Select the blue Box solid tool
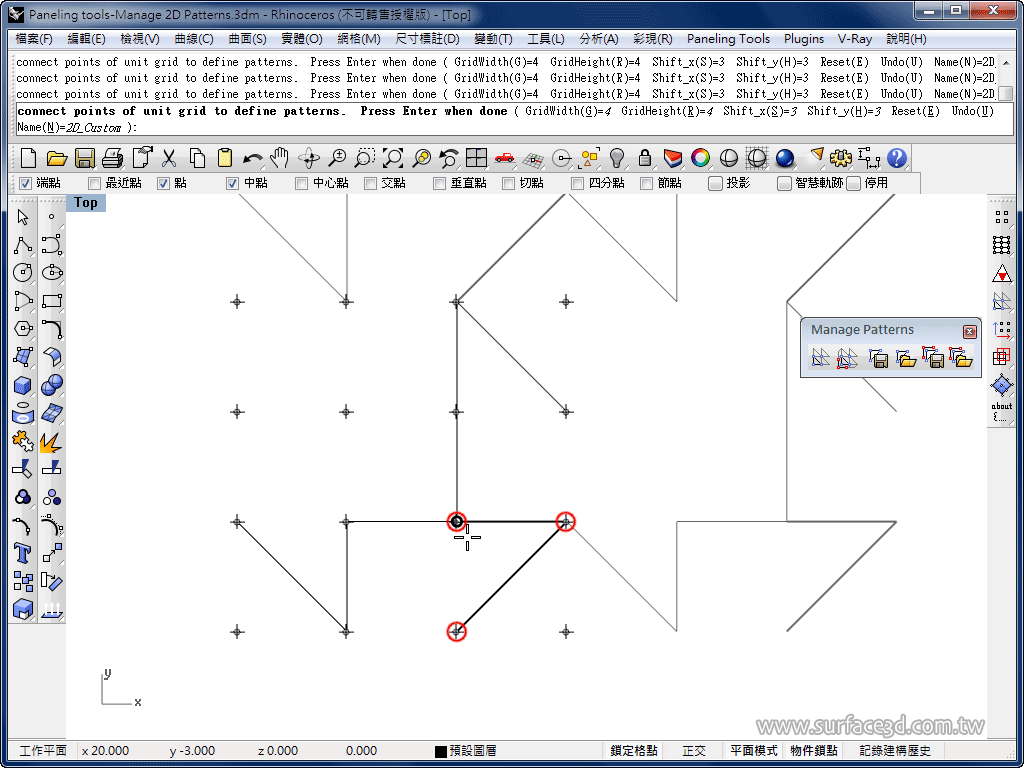This screenshot has height=768, width=1024. (x=23, y=385)
